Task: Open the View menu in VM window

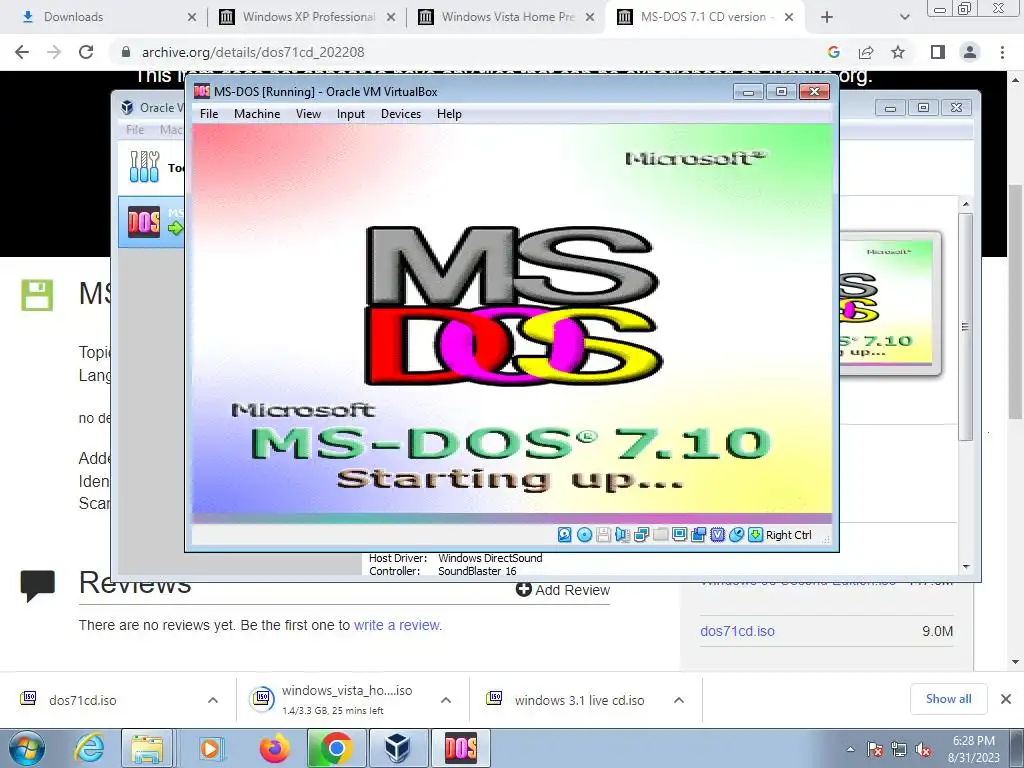Action: 308,114
